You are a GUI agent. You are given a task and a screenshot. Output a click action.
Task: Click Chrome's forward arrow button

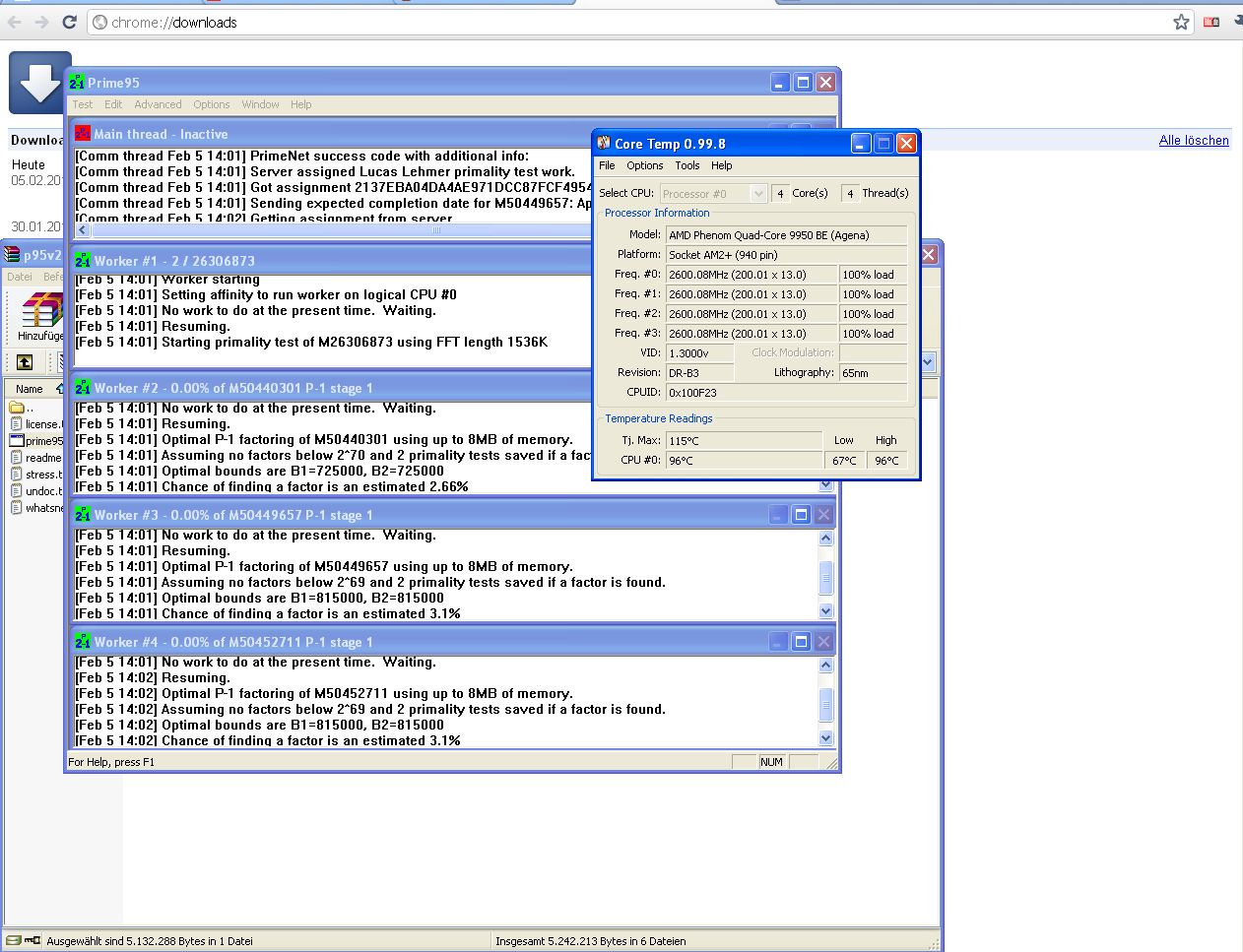click(41, 22)
